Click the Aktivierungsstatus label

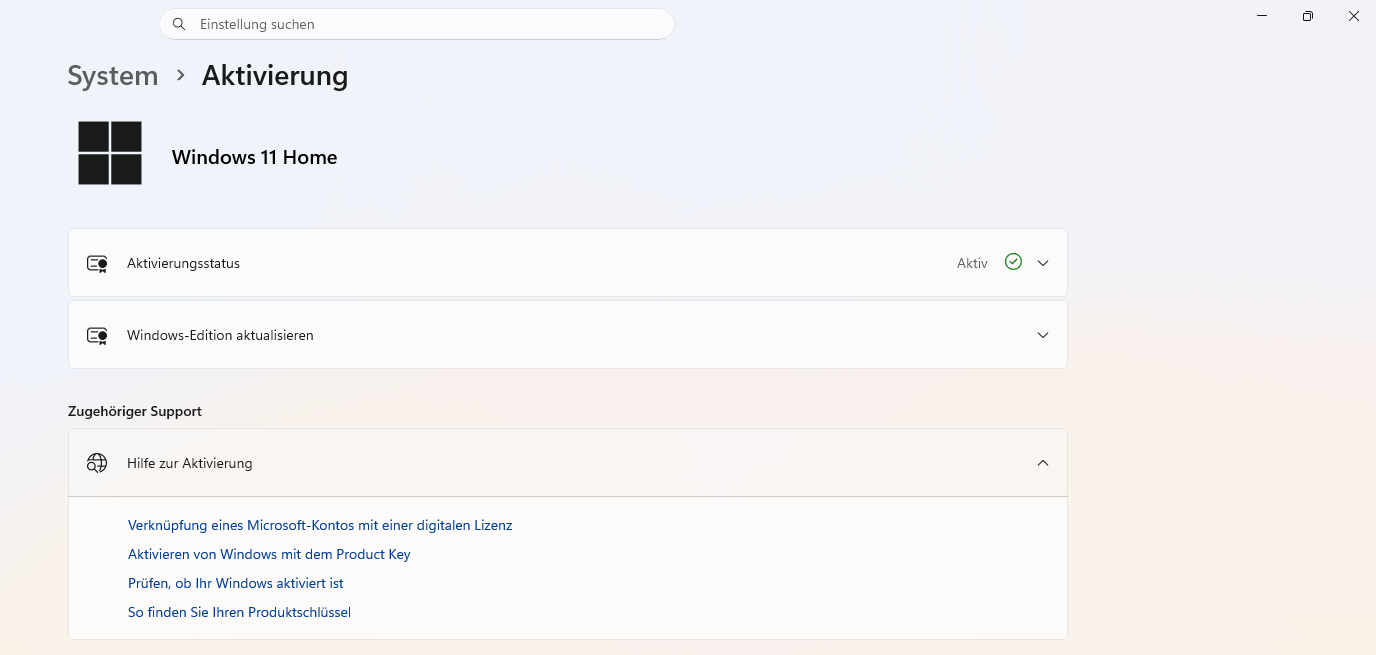183,263
